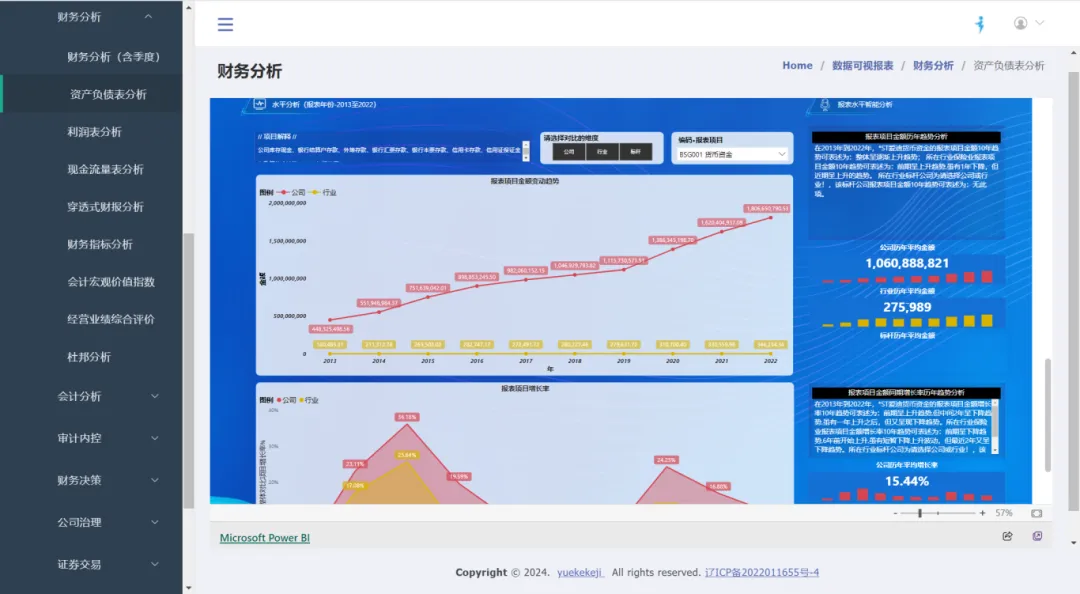Image resolution: width=1080 pixels, height=594 pixels.
Task: Click the 2022 company data point label
Action: (767, 209)
